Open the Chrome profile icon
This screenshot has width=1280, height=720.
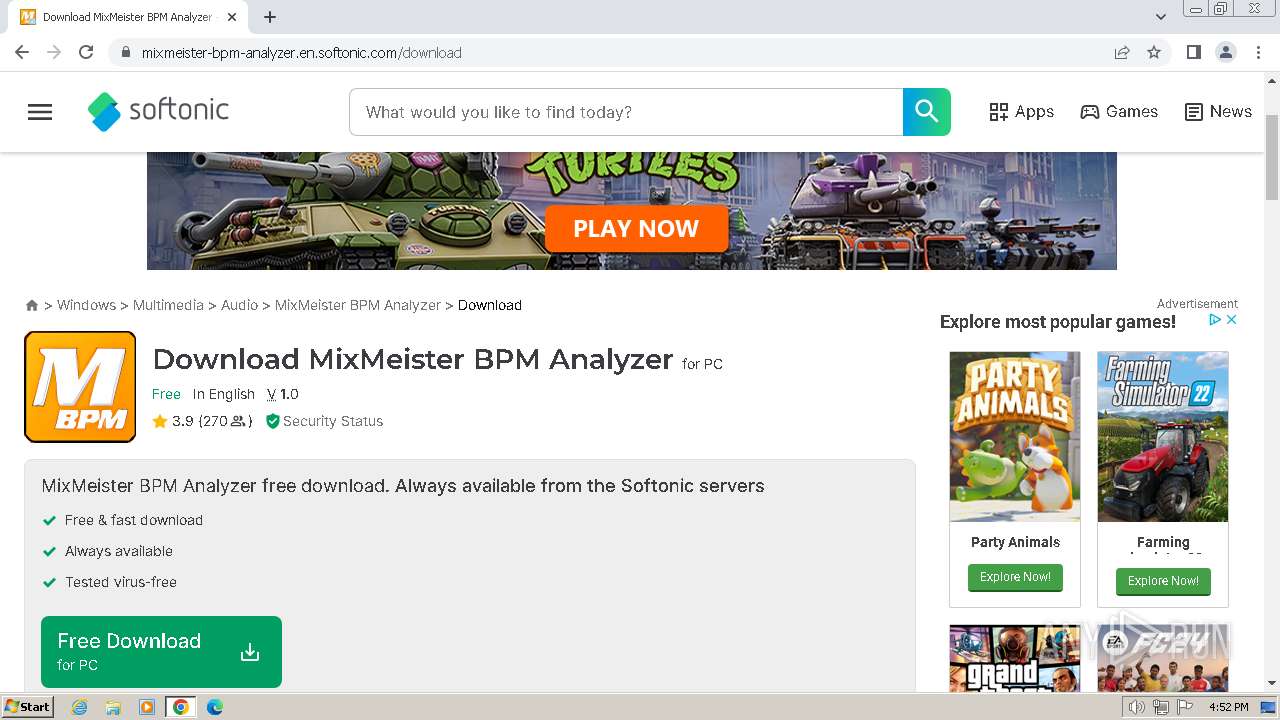click(x=1225, y=52)
